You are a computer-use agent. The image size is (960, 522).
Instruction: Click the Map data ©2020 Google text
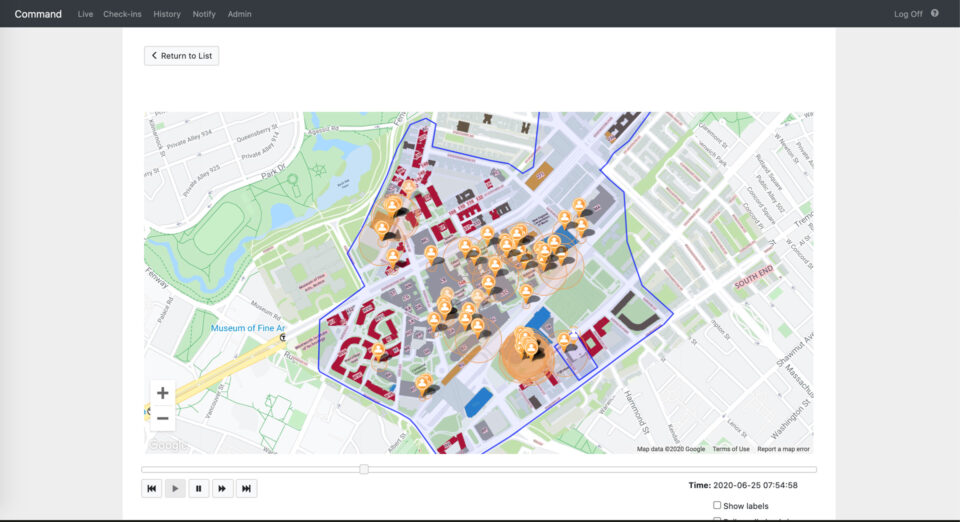(x=671, y=449)
